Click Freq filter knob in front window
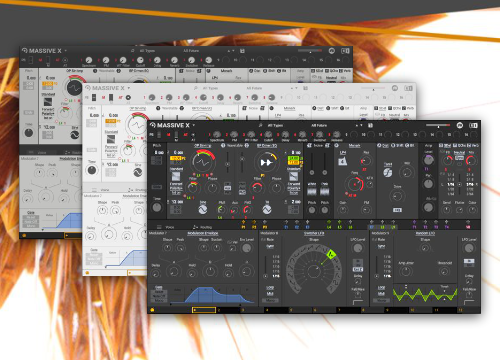500x360 pixels. 355,184
